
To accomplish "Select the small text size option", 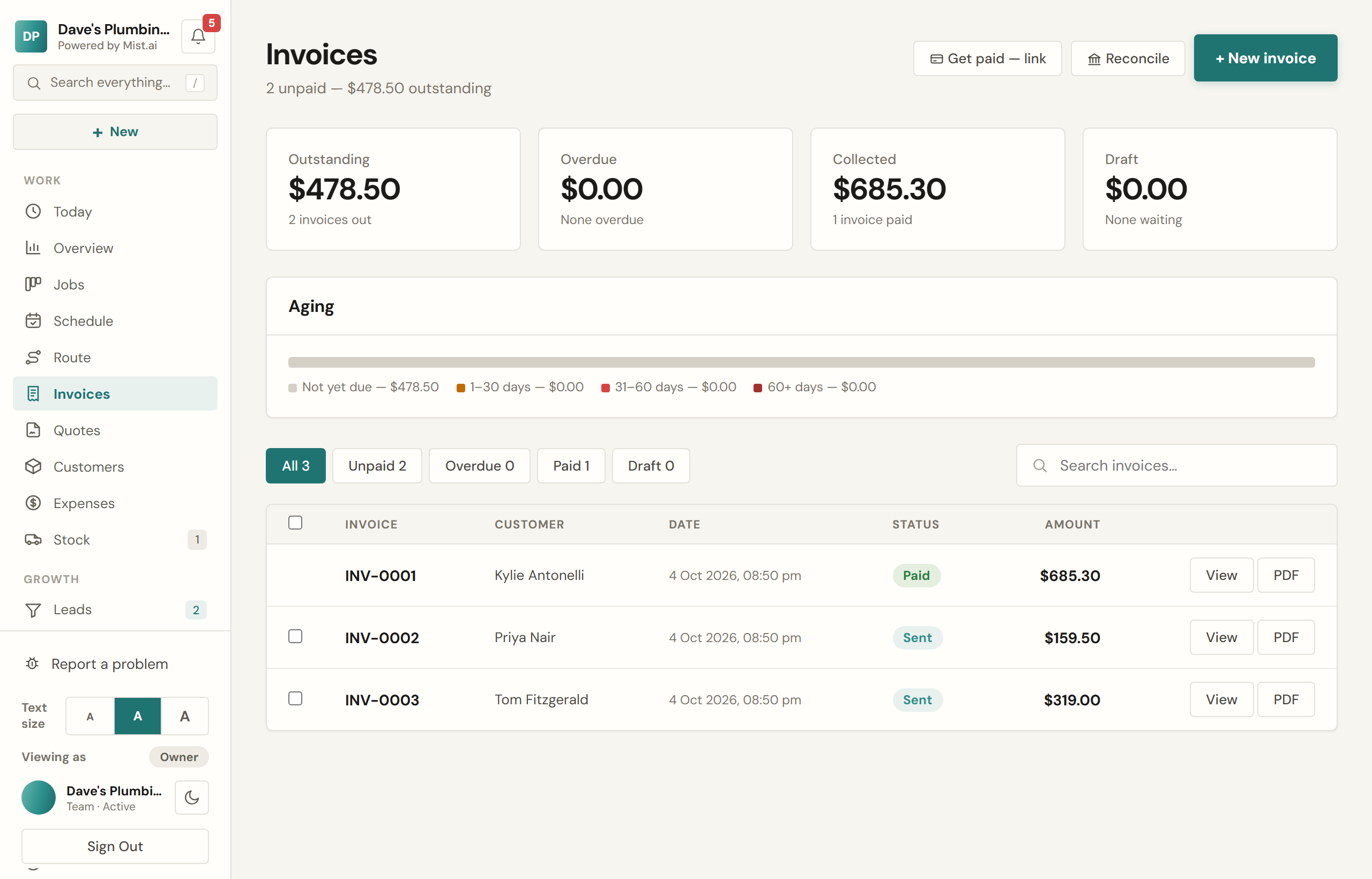I will (x=90, y=716).
